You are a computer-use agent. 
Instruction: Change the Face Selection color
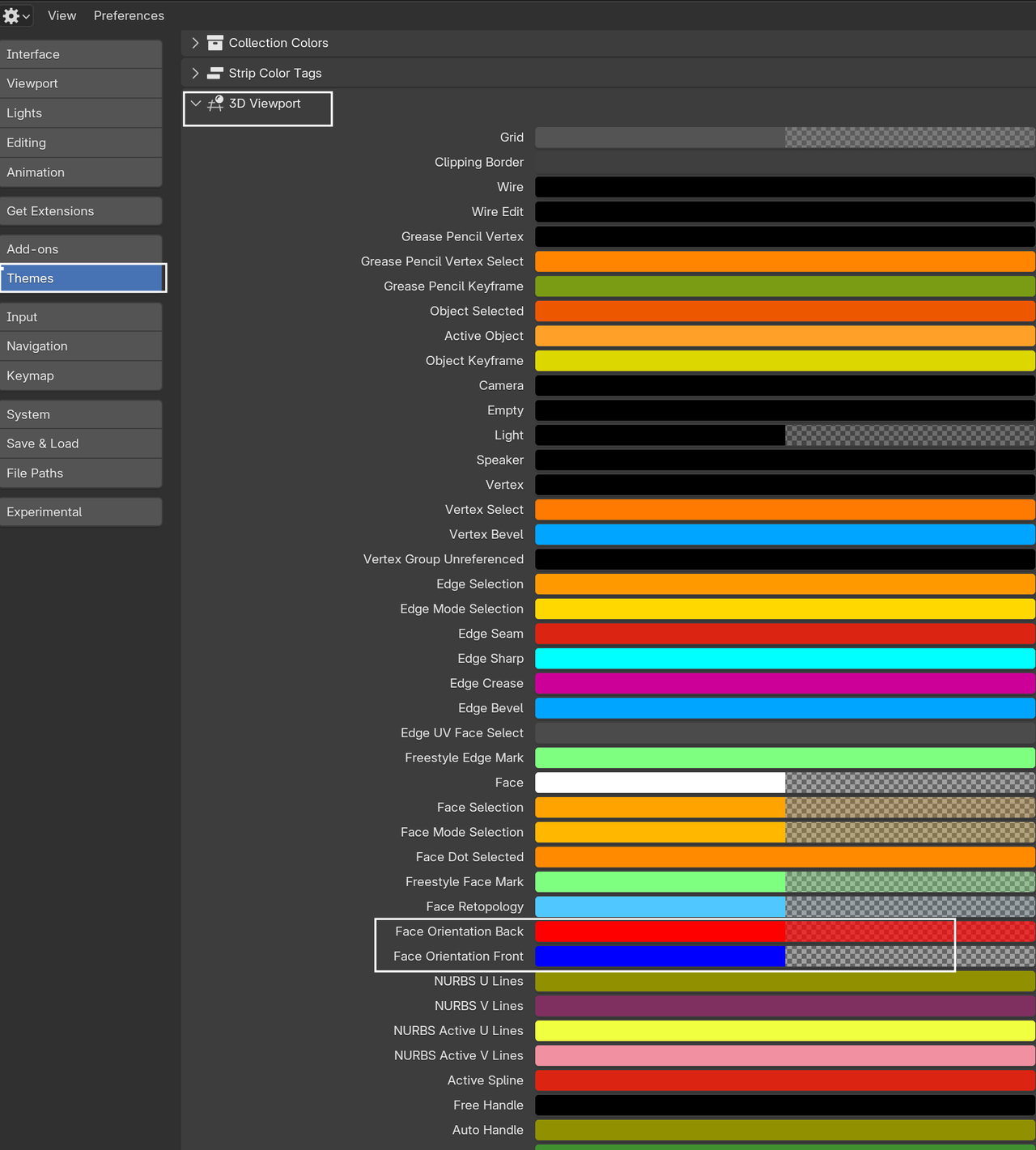pyautogui.click(x=785, y=808)
